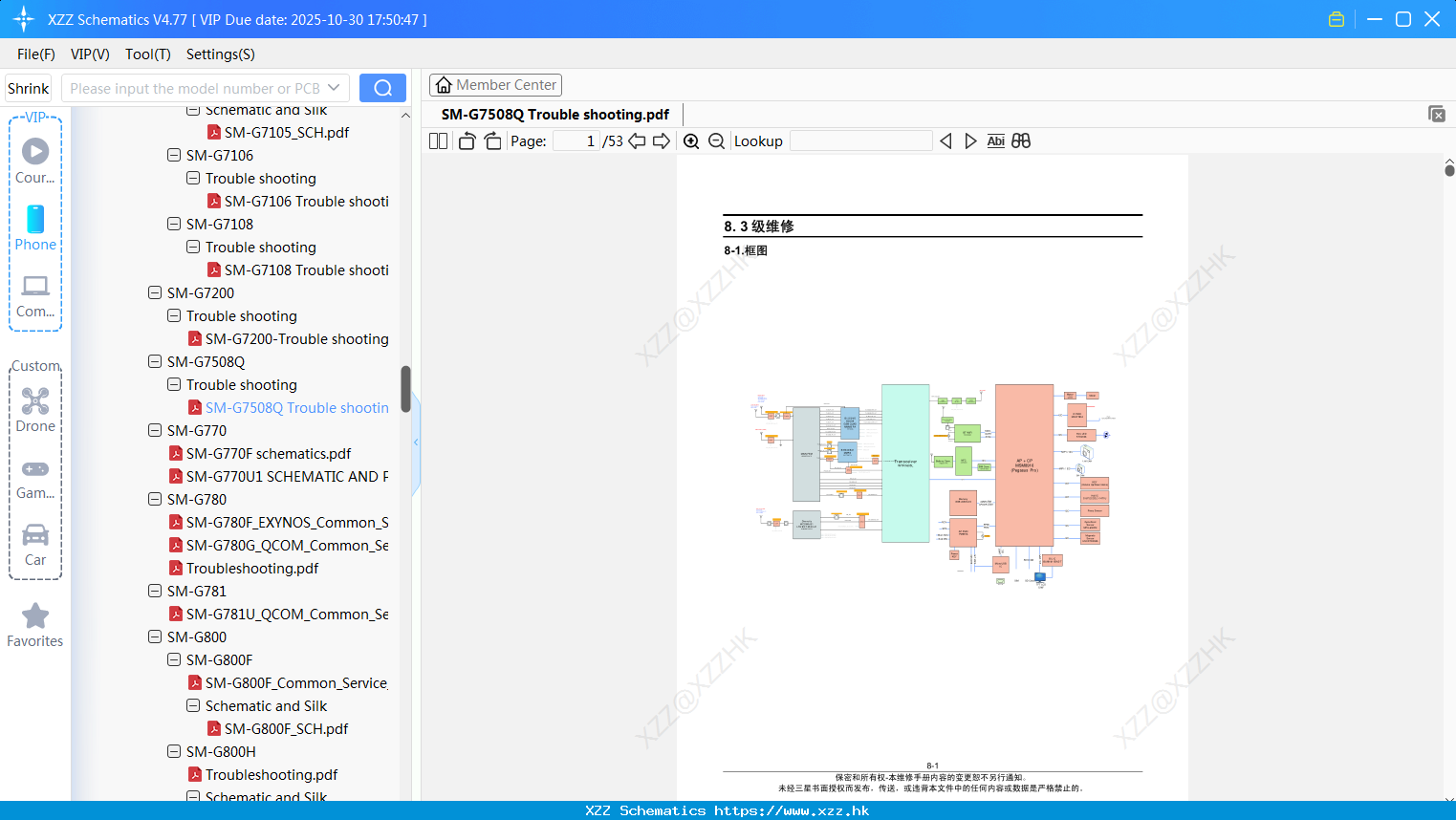Click the yellow briefcase icon in title bar

tap(1336, 19)
